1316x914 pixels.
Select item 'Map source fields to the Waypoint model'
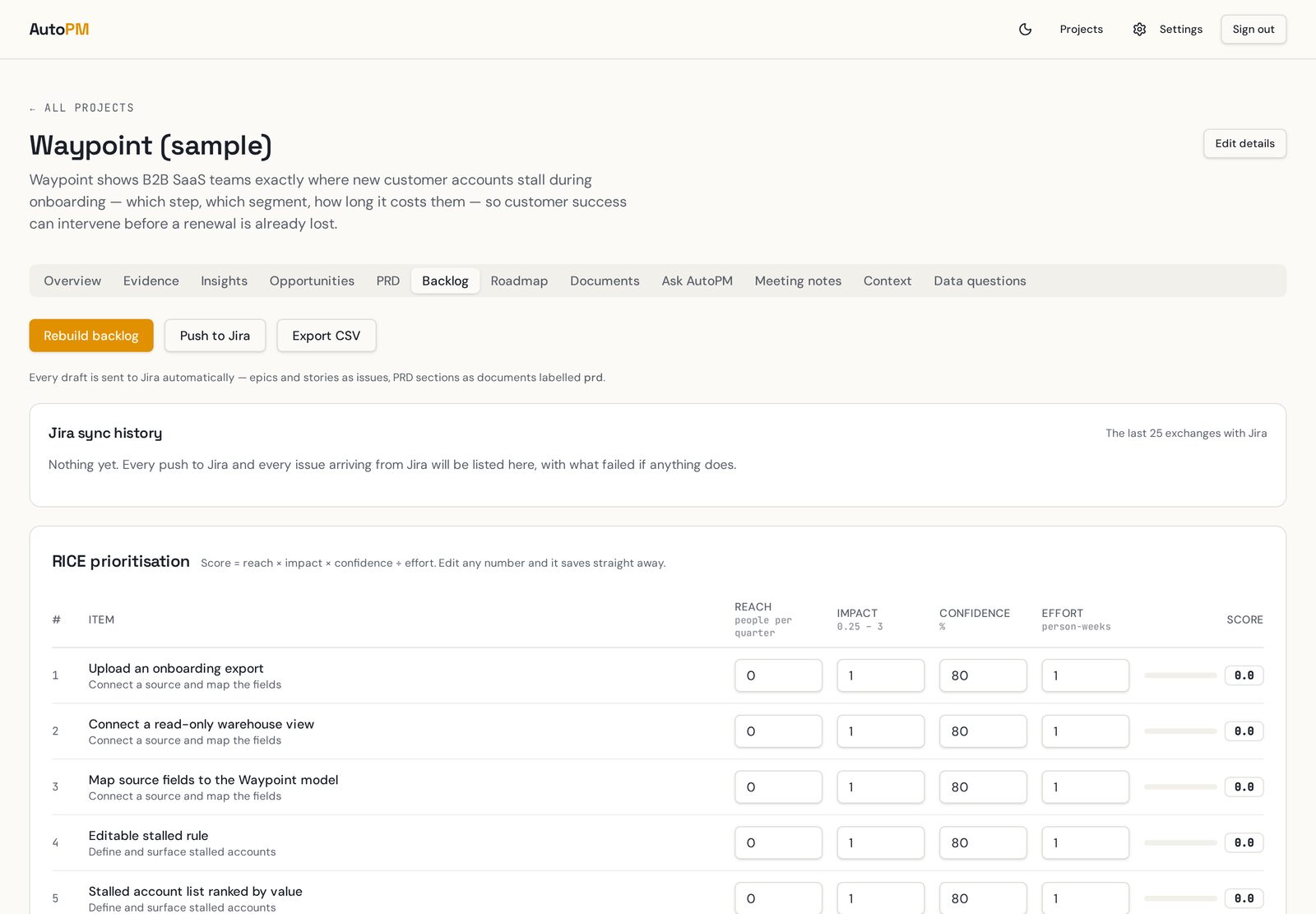coord(213,780)
